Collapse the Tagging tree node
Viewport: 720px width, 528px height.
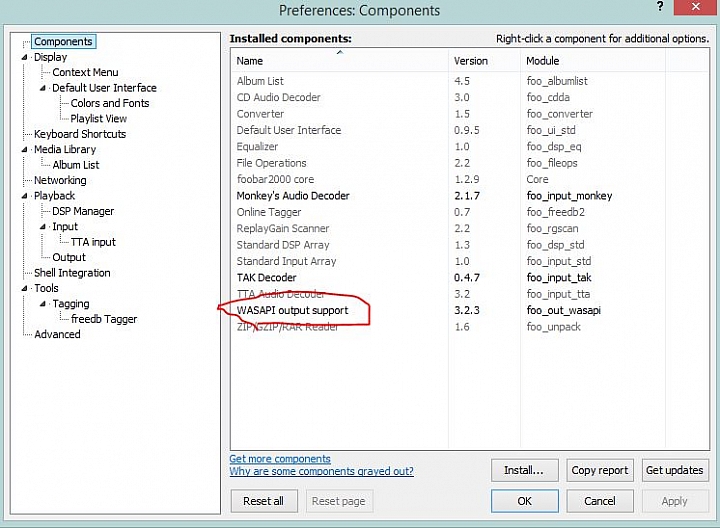pos(43,304)
